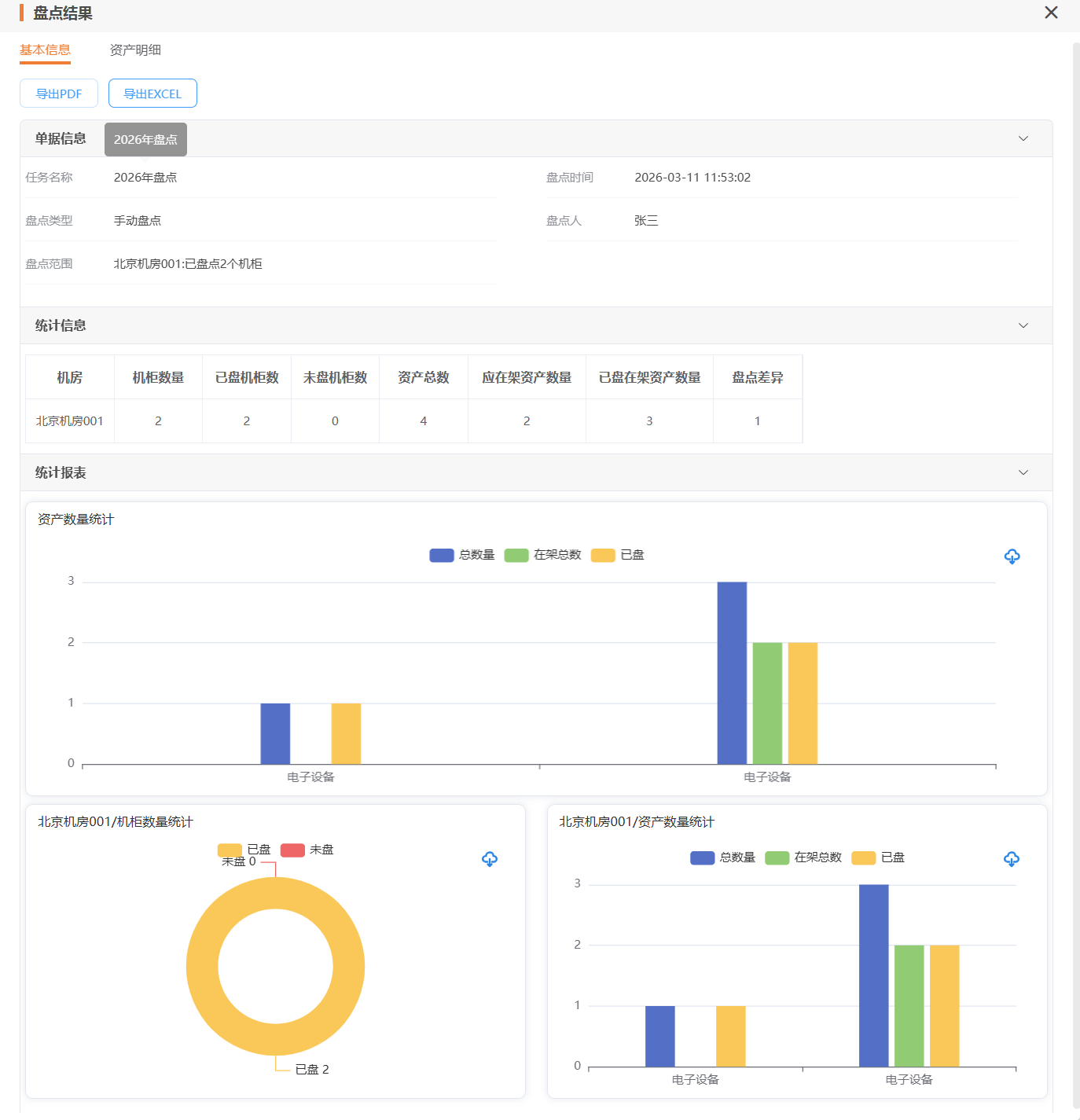
Task: Download the 北京机房001/资产数量统计 chart image
Action: pyautogui.click(x=1012, y=859)
